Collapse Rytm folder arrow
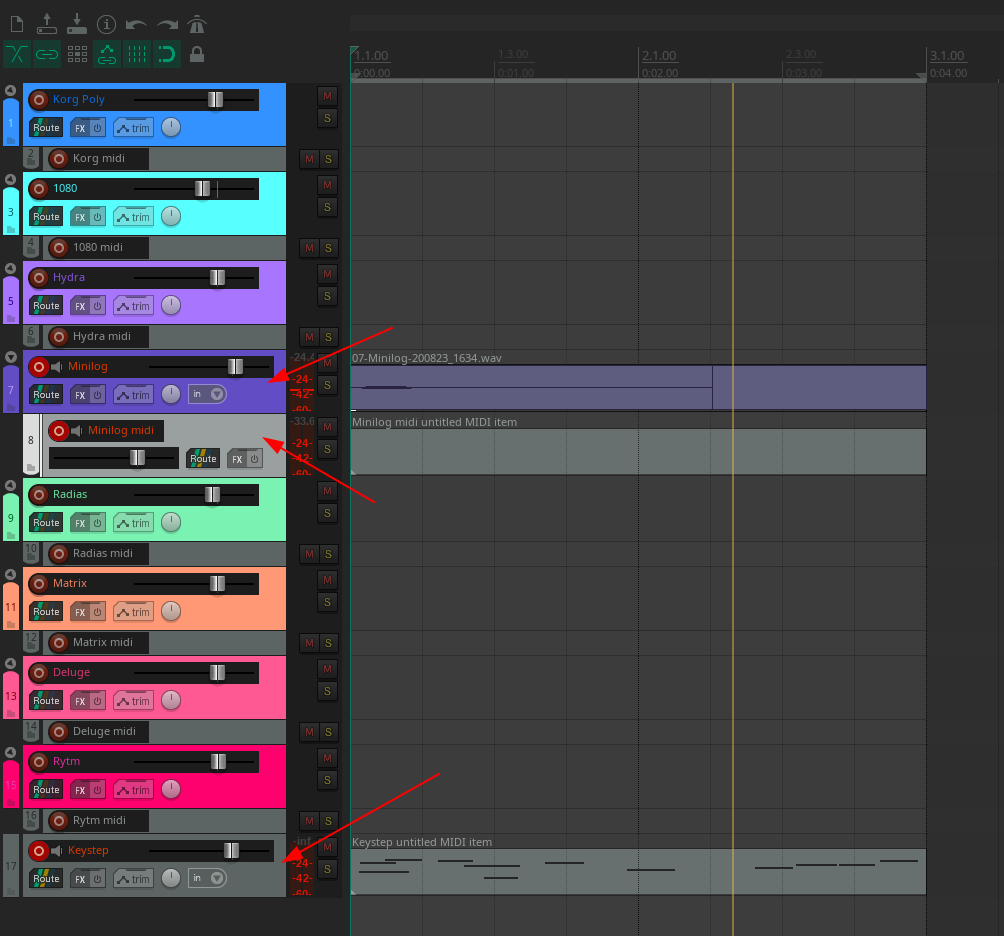This screenshot has height=936, width=1004. coord(10,752)
